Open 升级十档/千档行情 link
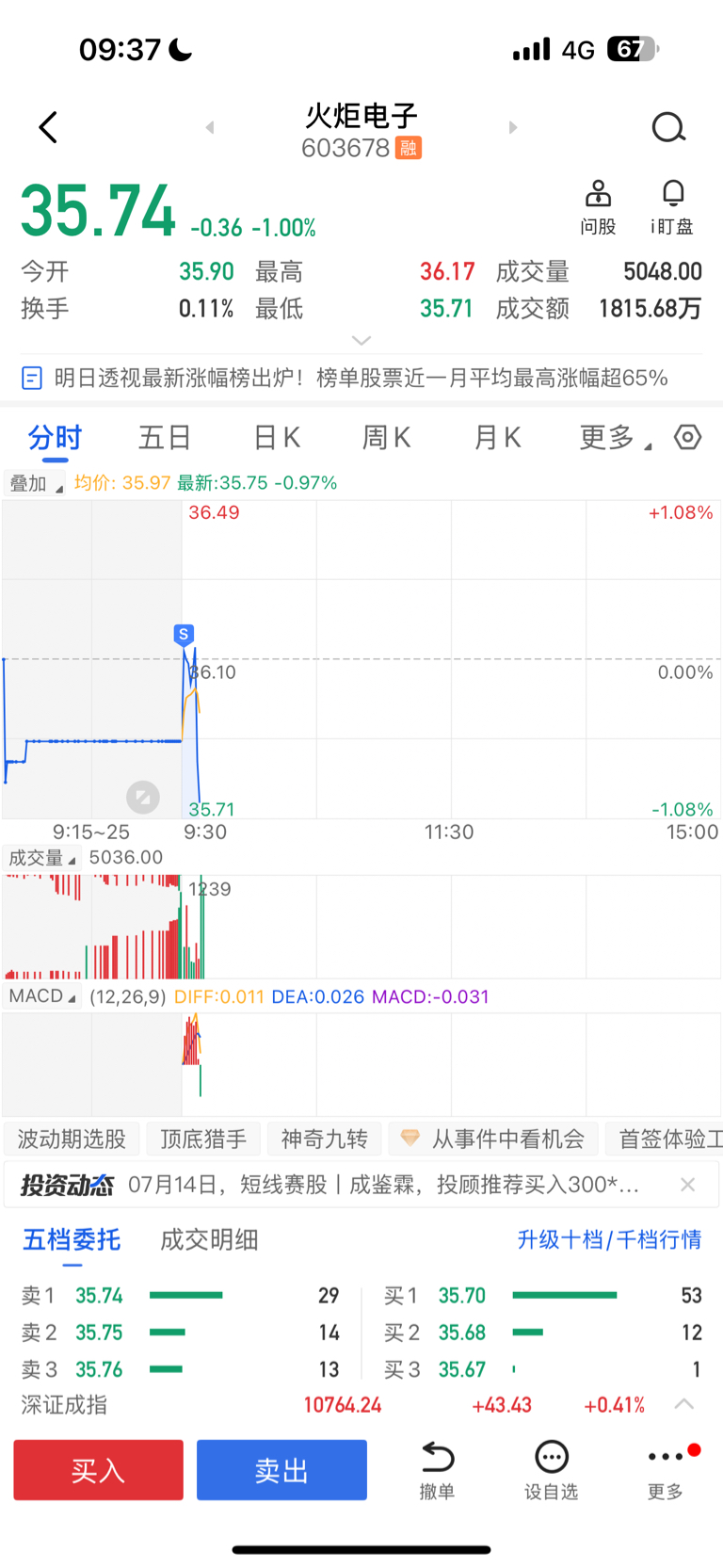723x1568 pixels. pos(609,1239)
